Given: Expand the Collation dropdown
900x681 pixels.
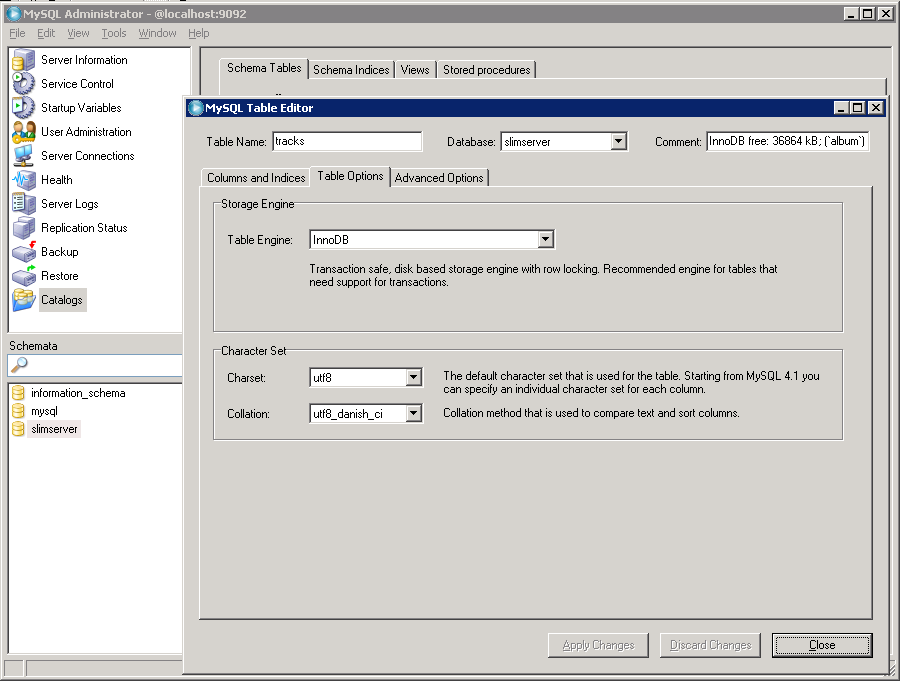Looking at the screenshot, I should point(414,414).
